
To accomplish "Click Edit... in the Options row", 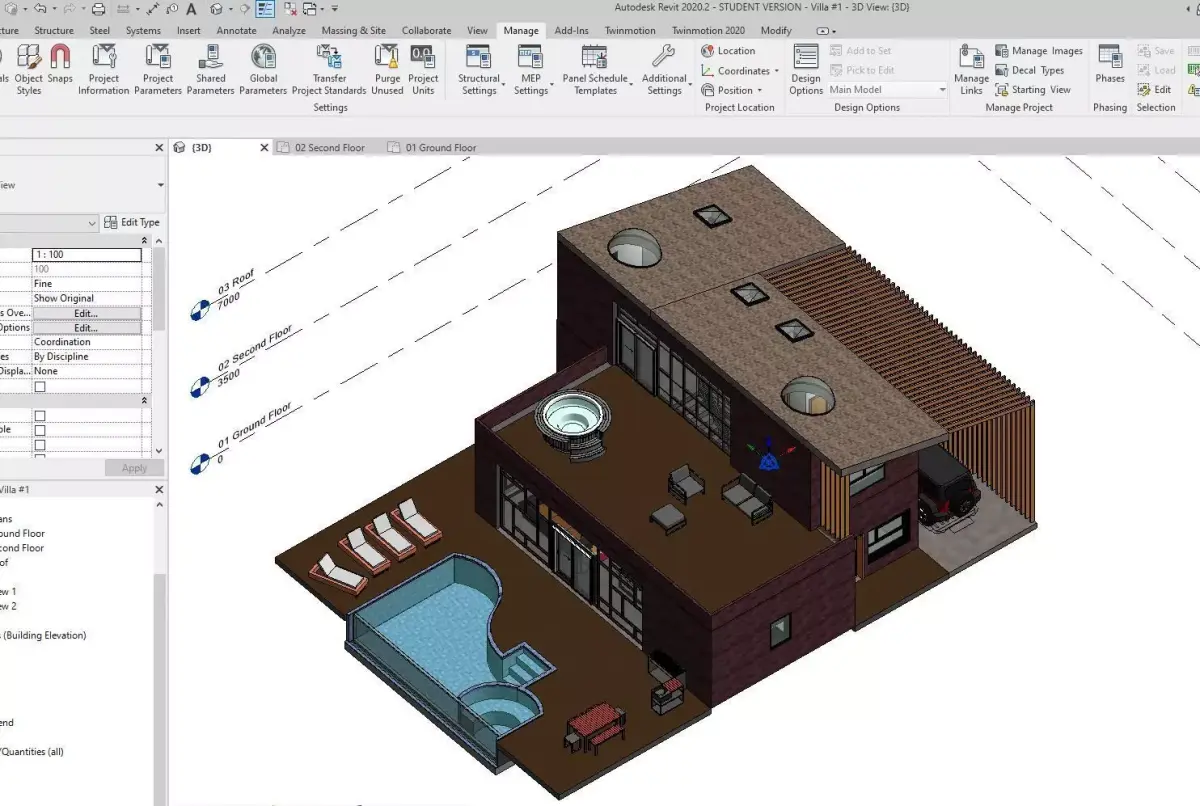I will (x=86, y=328).
